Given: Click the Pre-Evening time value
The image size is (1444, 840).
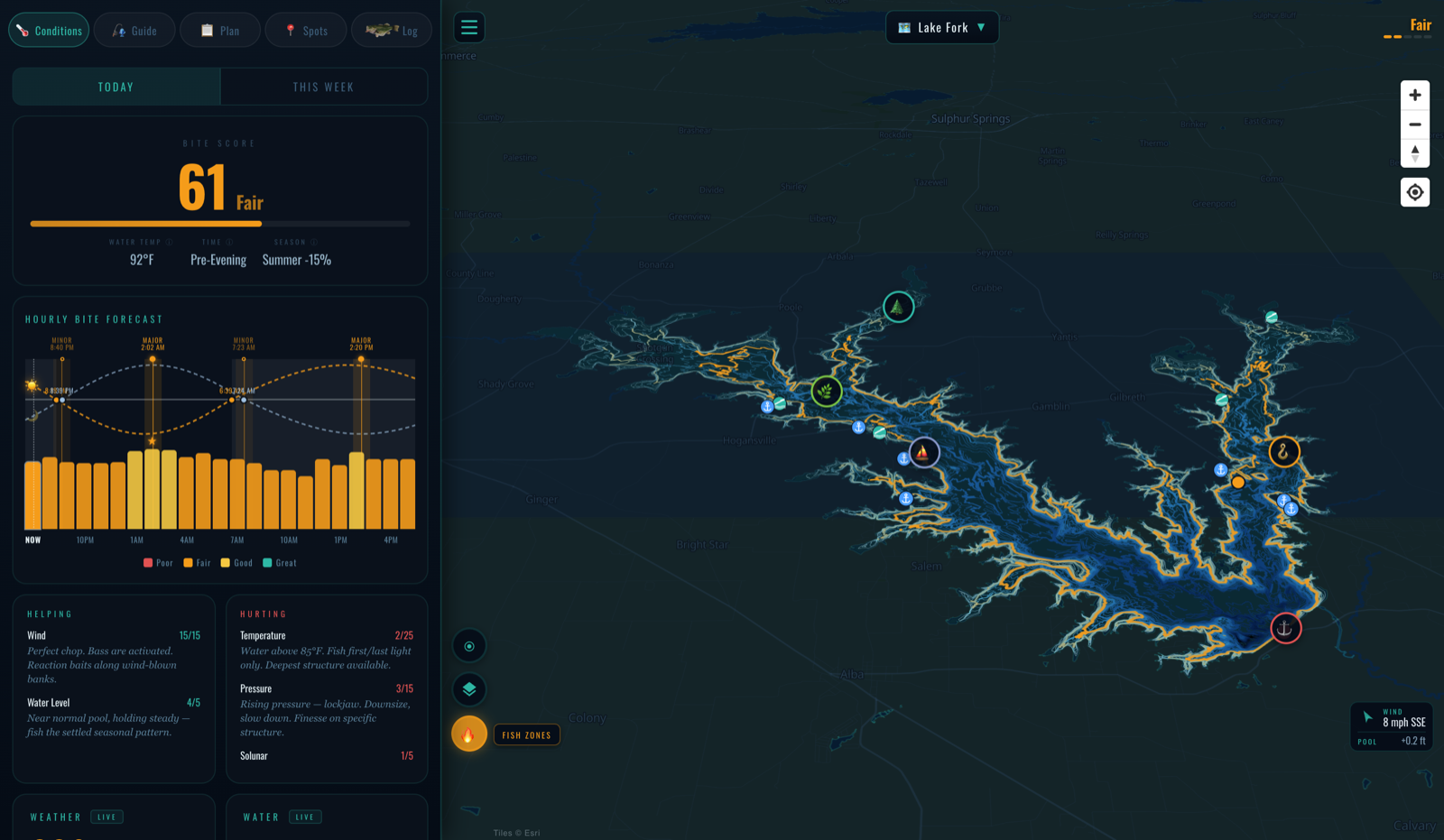Looking at the screenshot, I should click(x=218, y=260).
